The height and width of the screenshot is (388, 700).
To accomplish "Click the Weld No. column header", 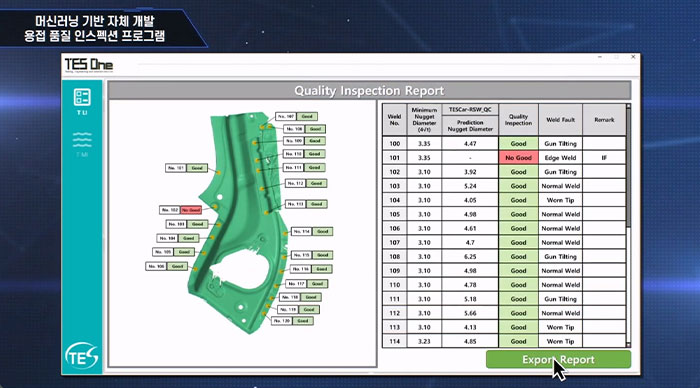I will [395, 120].
